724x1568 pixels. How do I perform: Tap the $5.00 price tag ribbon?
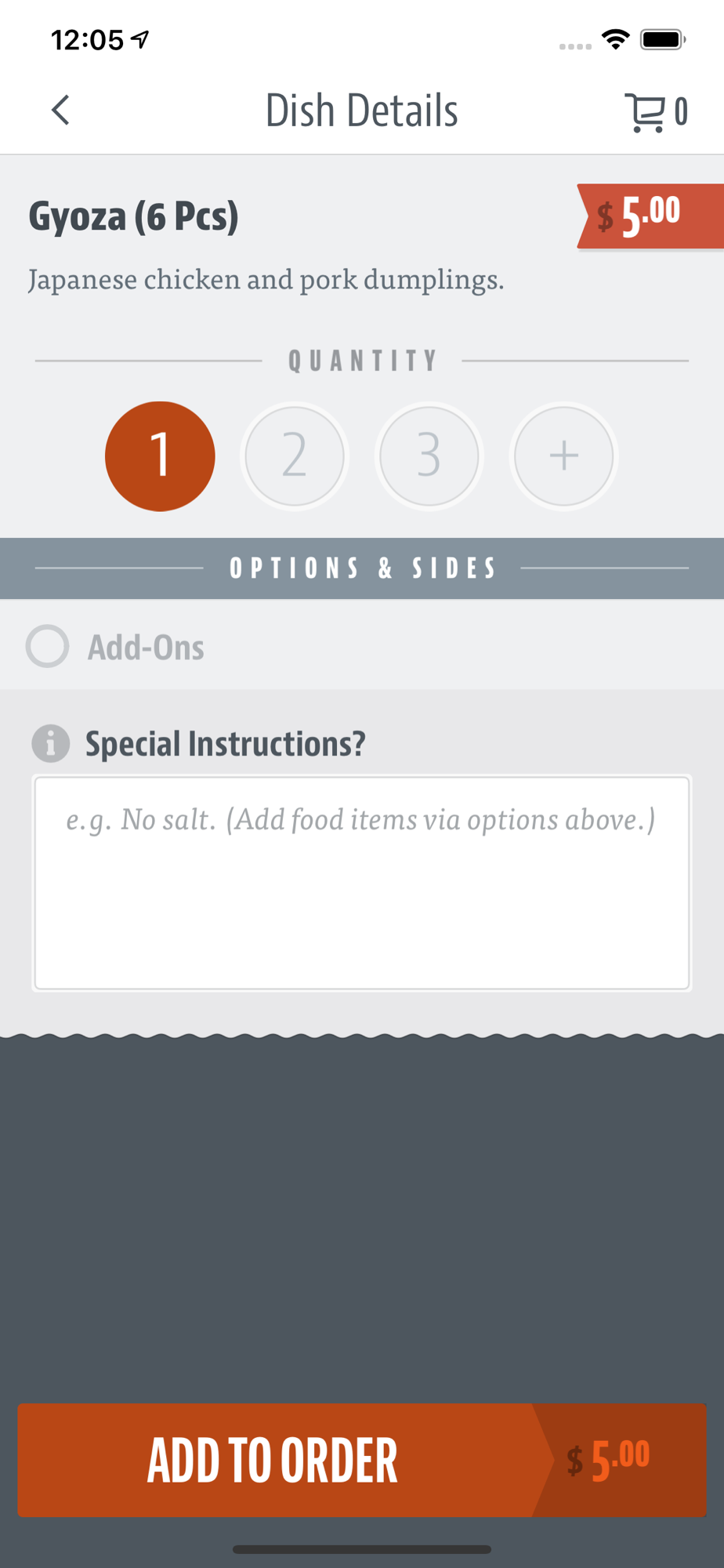coord(649,216)
